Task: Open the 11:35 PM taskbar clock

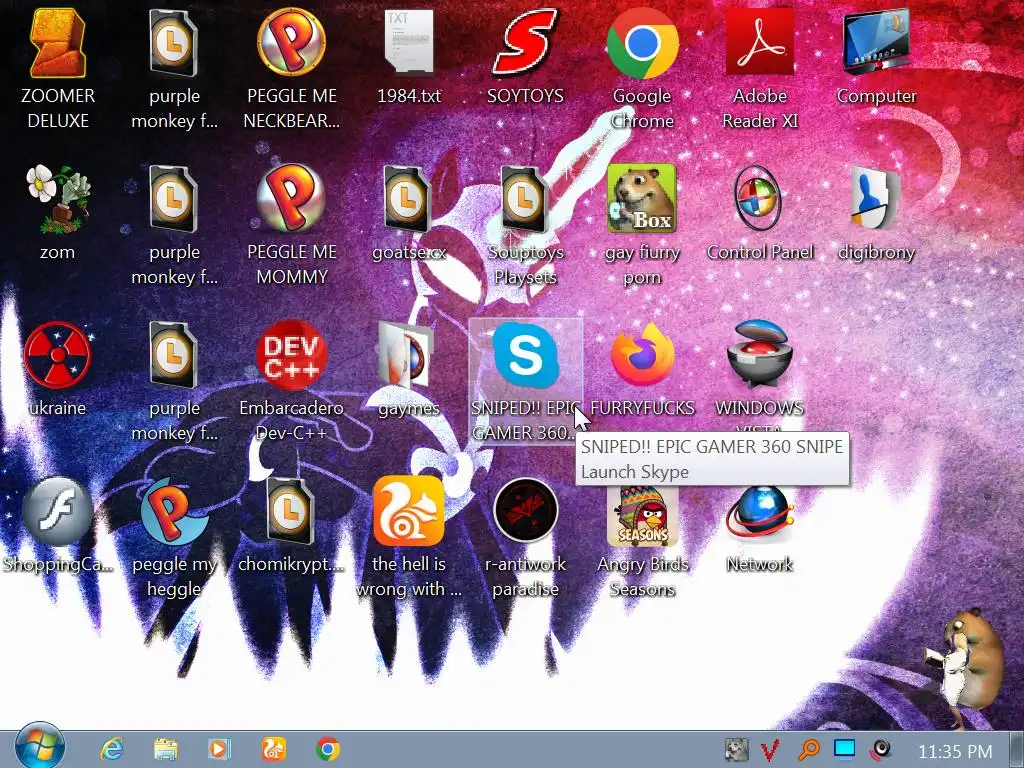Action: tap(955, 752)
